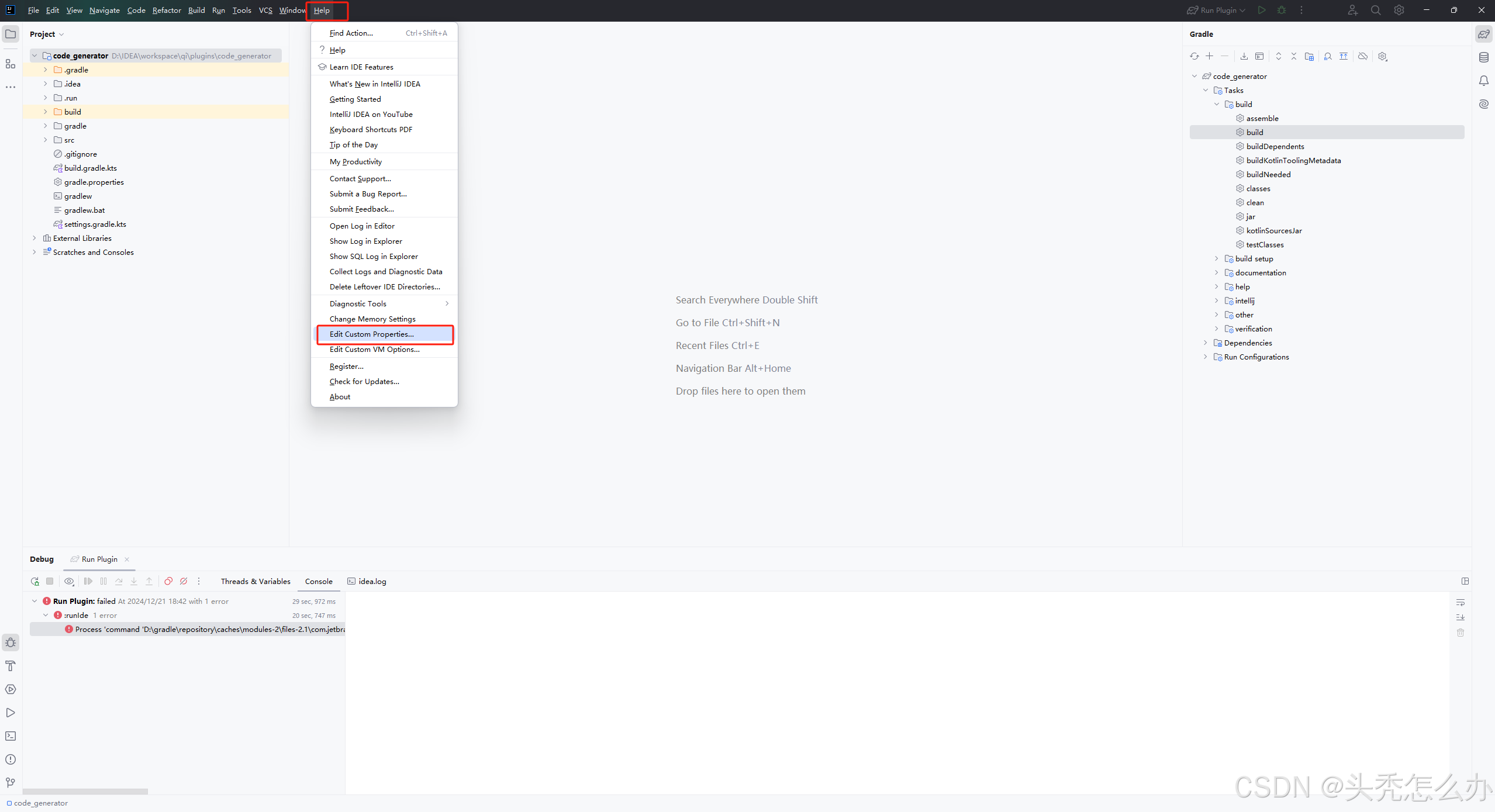Click Download Sources icon in Gradle toolbar
Screen dimensions: 1495x812
(1244, 56)
